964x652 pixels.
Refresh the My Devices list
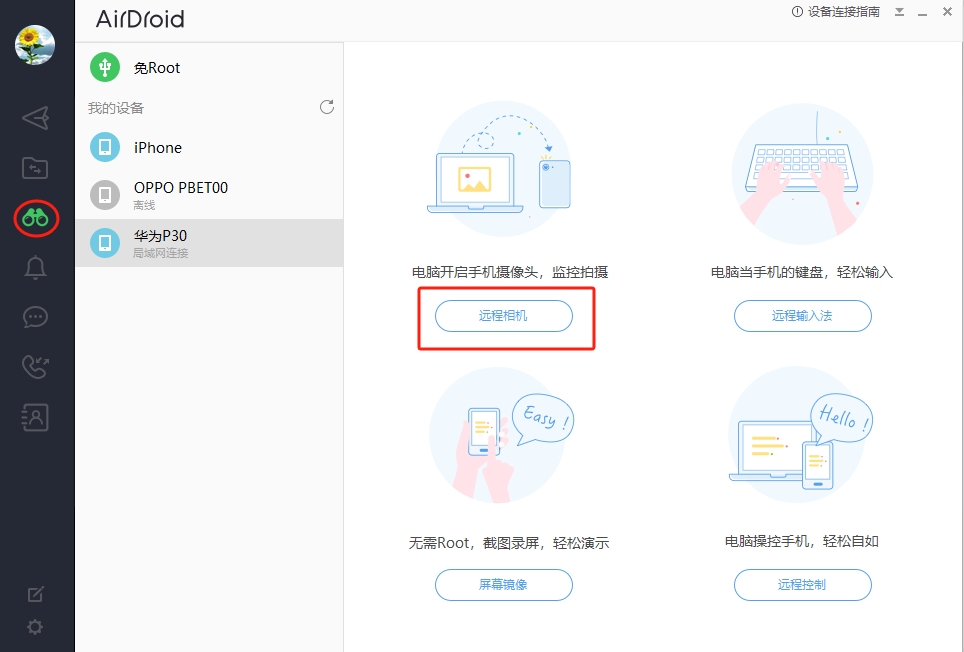(327, 107)
